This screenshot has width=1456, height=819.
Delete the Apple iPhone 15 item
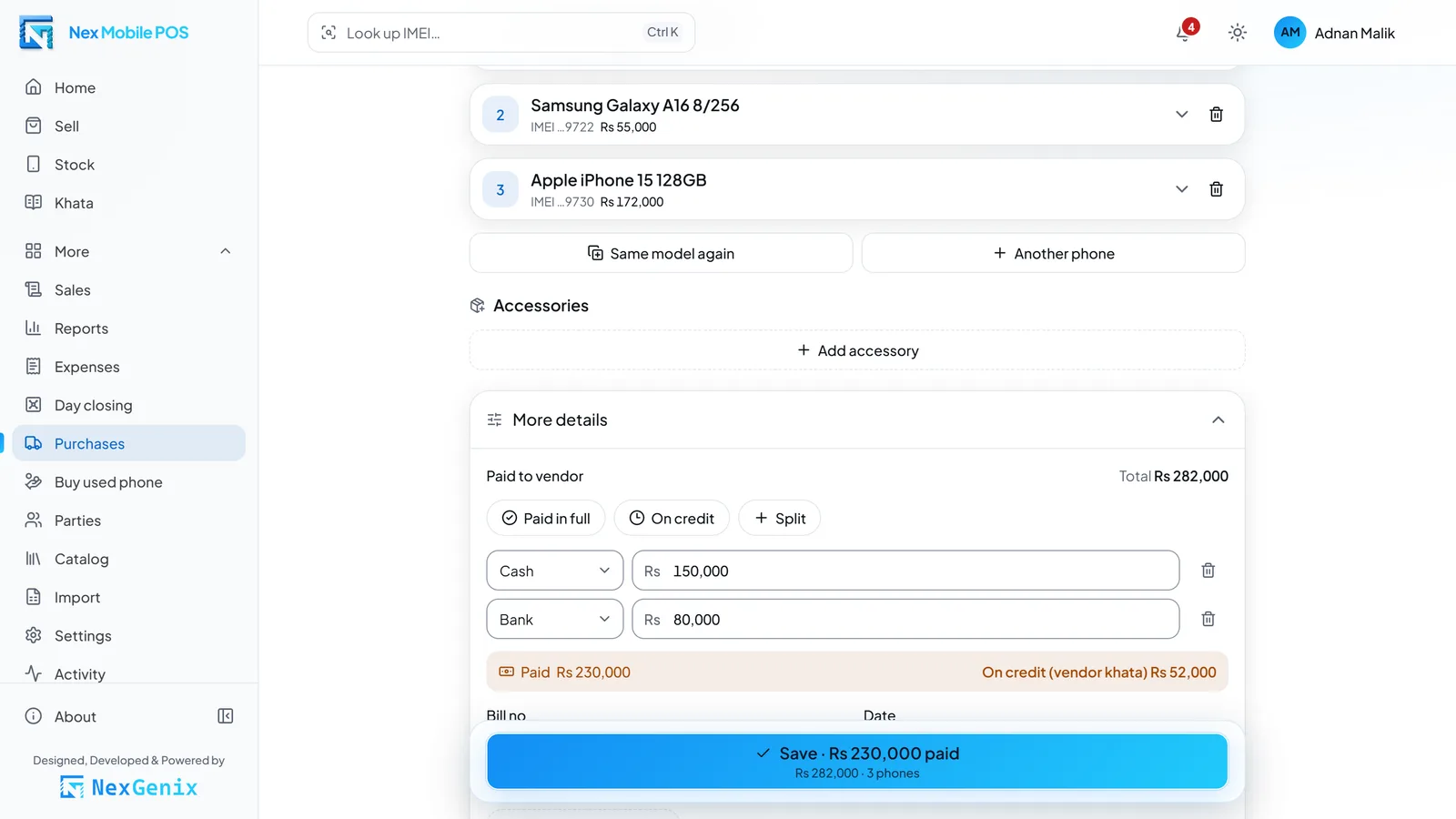[1216, 189]
